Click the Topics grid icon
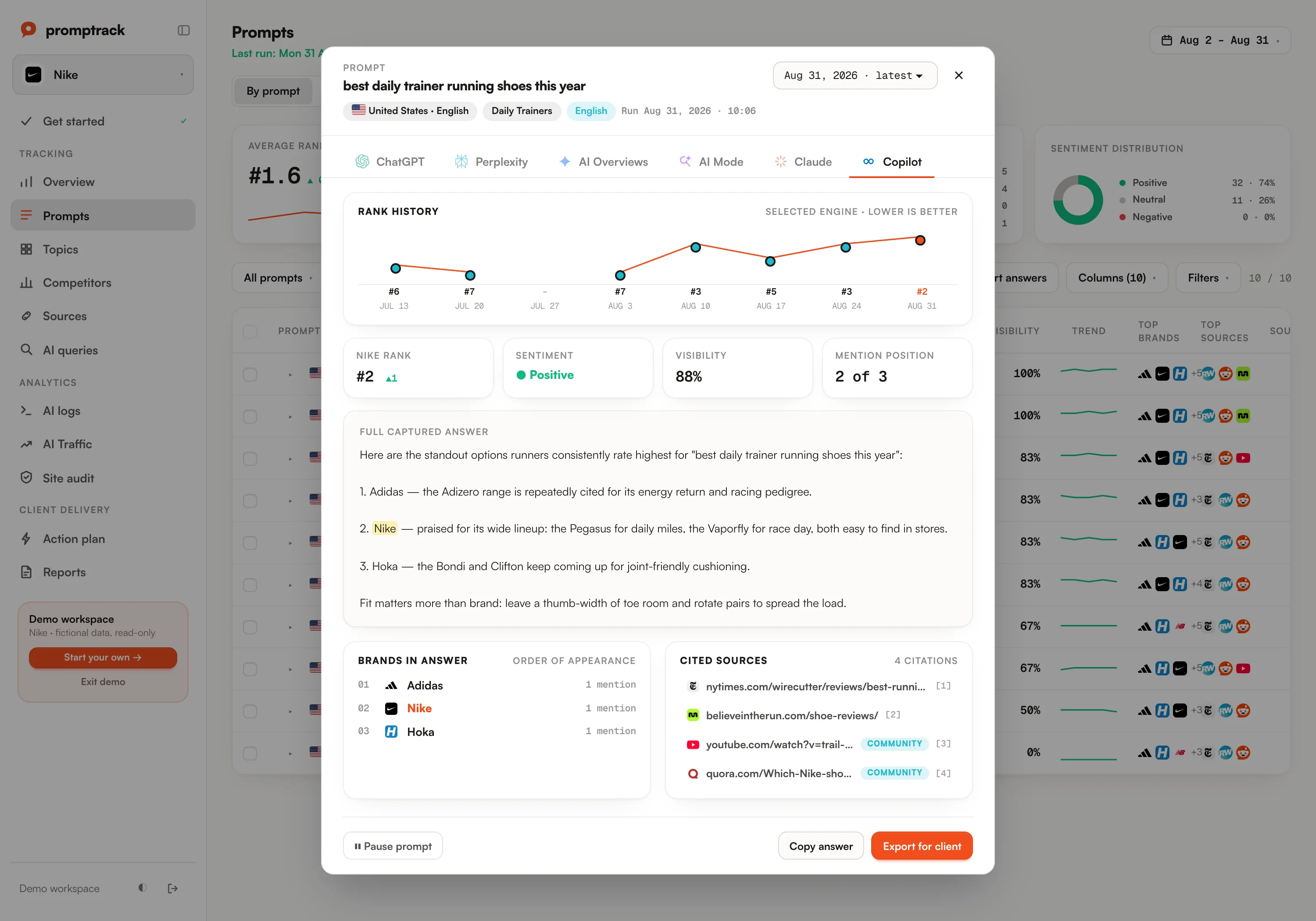The width and height of the screenshot is (1316, 921). [x=26, y=249]
